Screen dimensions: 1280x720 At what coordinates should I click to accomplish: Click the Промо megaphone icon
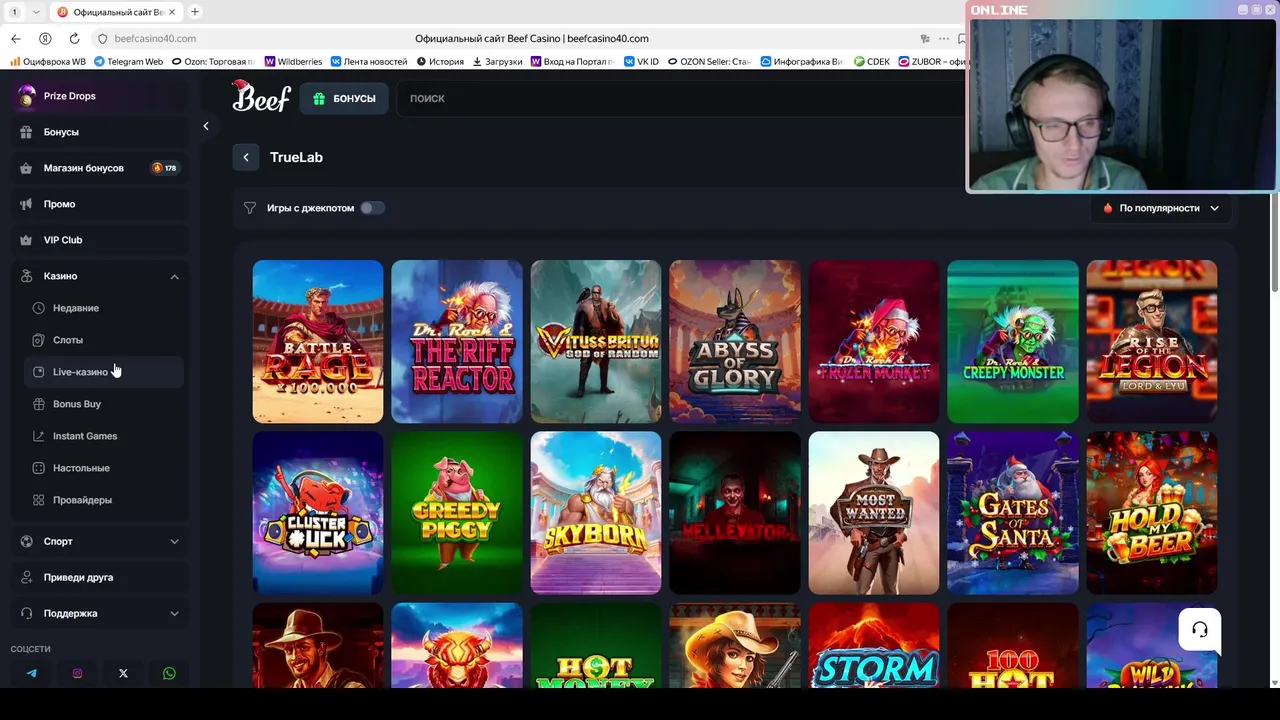tap(26, 204)
